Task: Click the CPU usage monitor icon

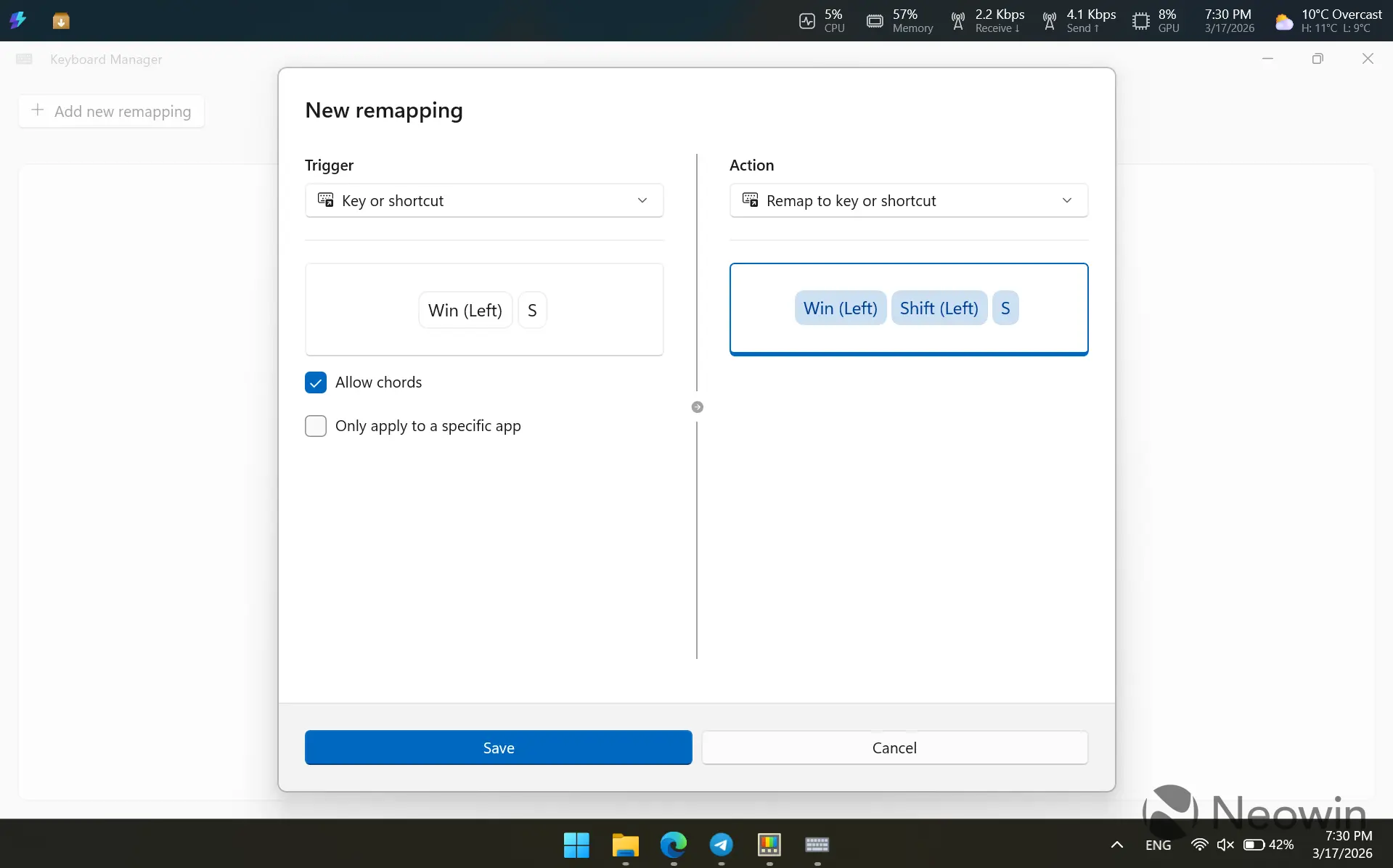Action: pyautogui.click(x=807, y=21)
